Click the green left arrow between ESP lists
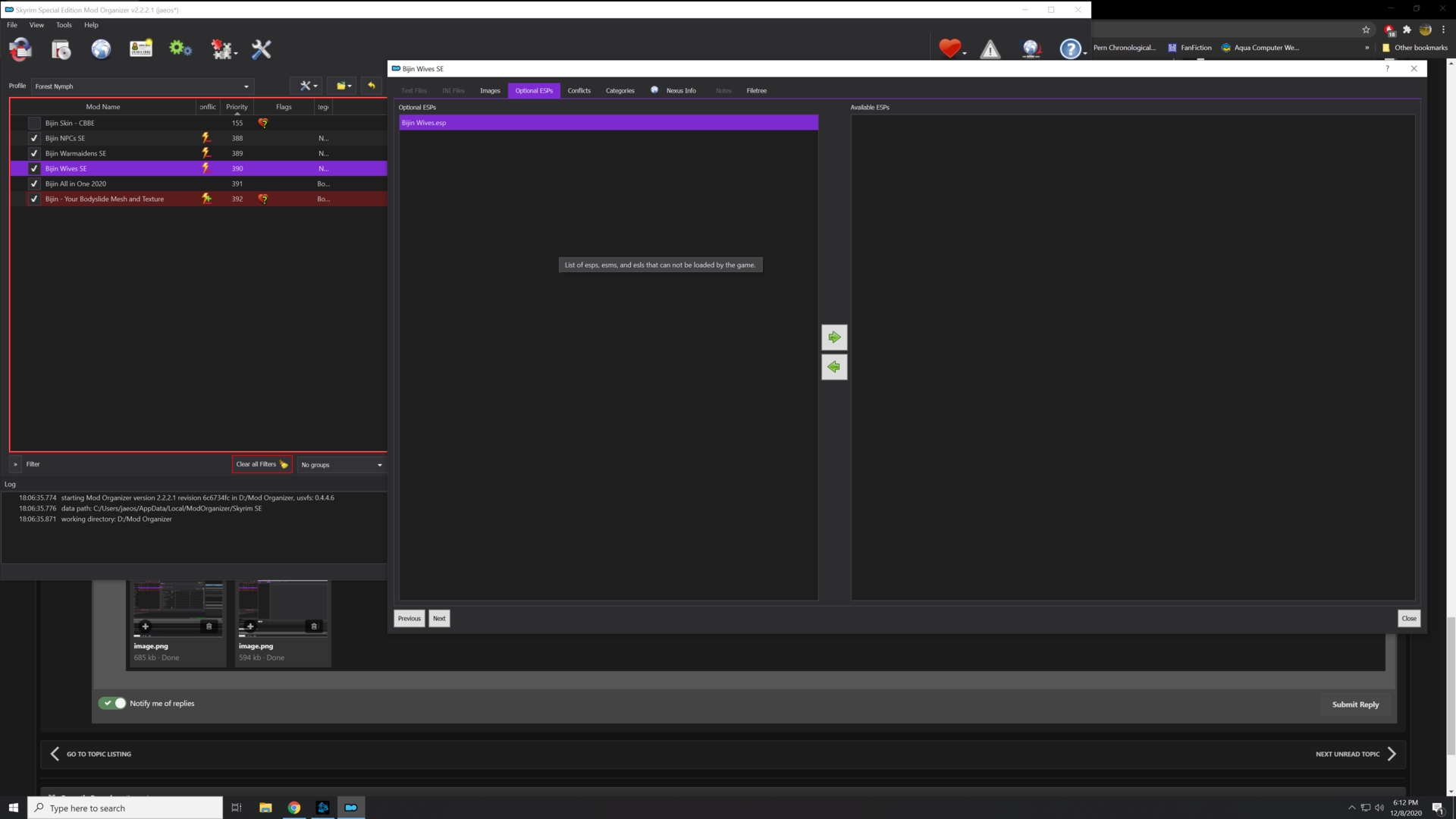This screenshot has width=1456, height=819. [834, 367]
